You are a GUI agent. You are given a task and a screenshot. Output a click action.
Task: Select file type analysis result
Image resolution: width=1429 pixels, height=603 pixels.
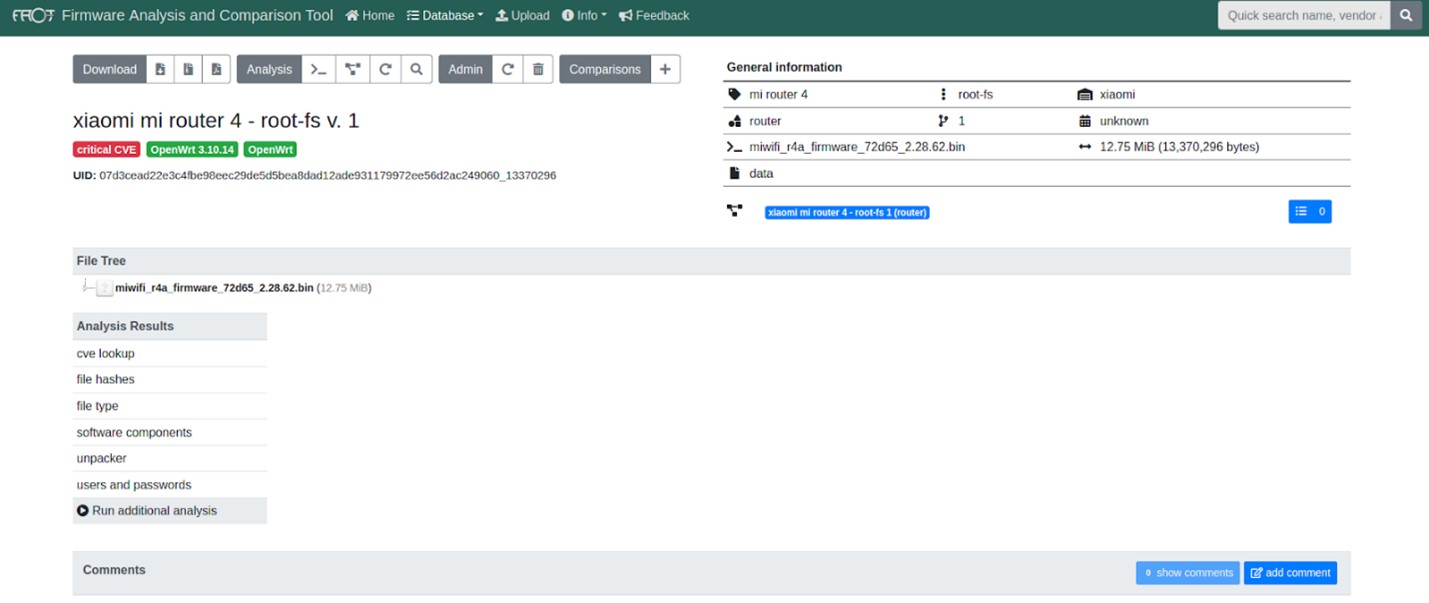pos(170,406)
